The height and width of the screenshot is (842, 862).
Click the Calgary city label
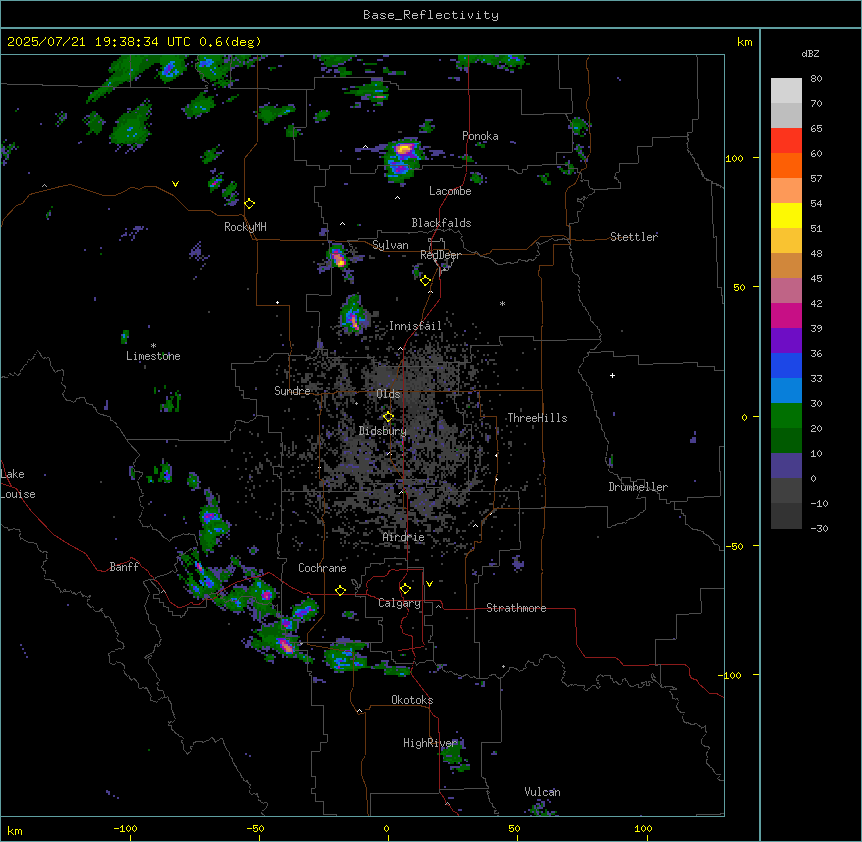pos(400,603)
